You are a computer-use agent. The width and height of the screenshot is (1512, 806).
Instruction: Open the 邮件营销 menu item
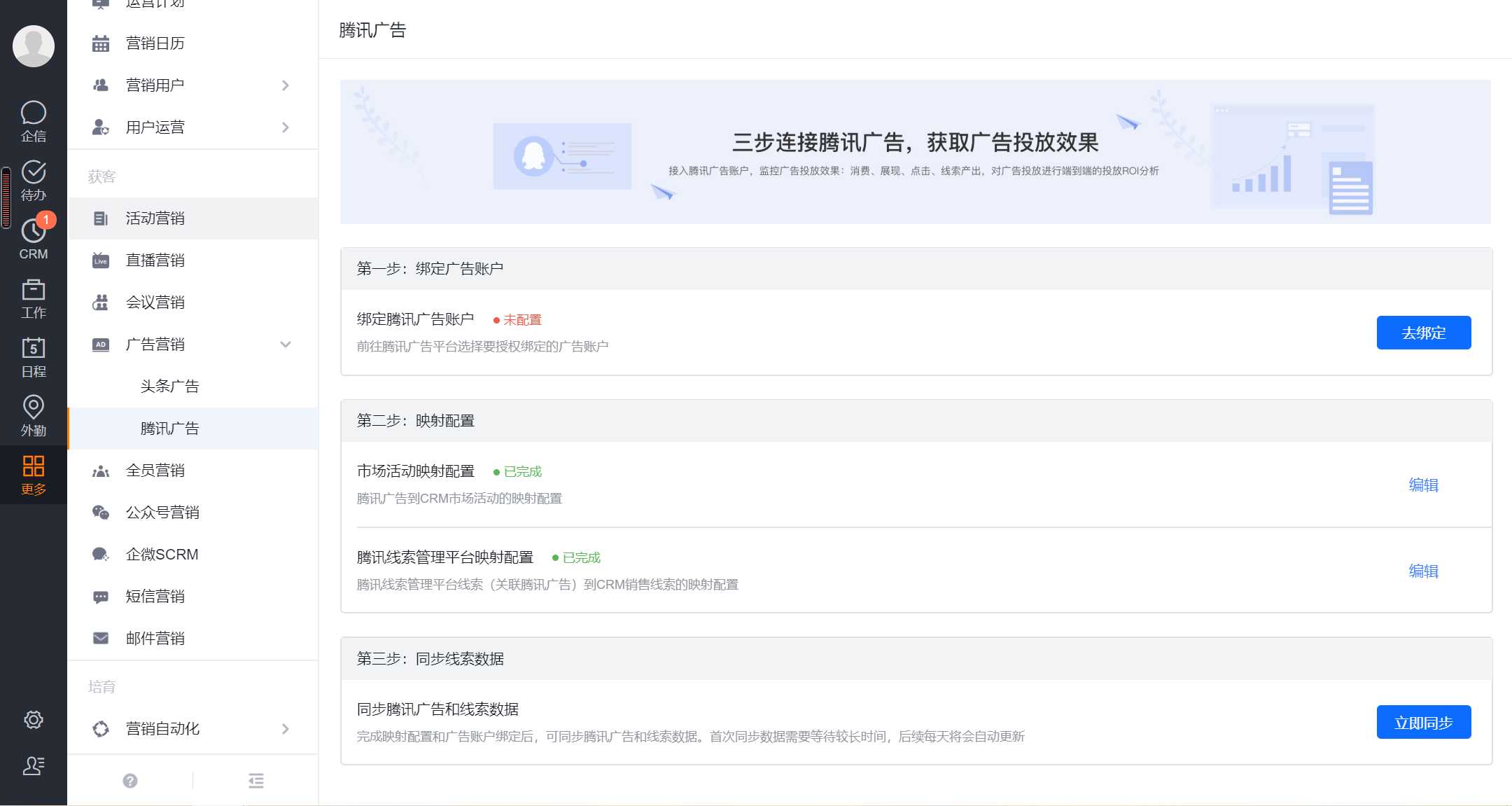pyautogui.click(x=192, y=639)
